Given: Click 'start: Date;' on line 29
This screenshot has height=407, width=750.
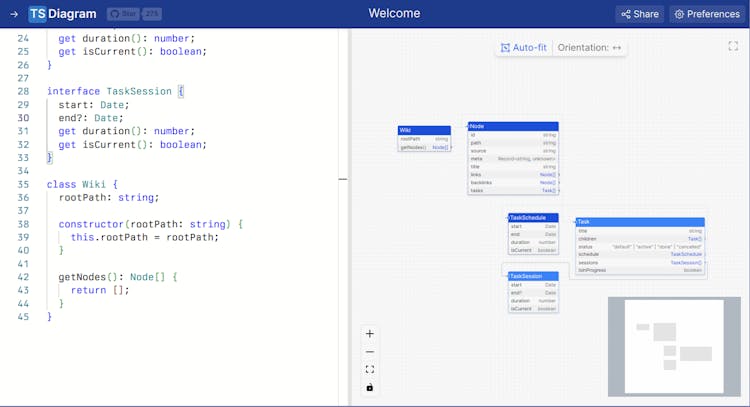Looking at the screenshot, I should [94, 105].
